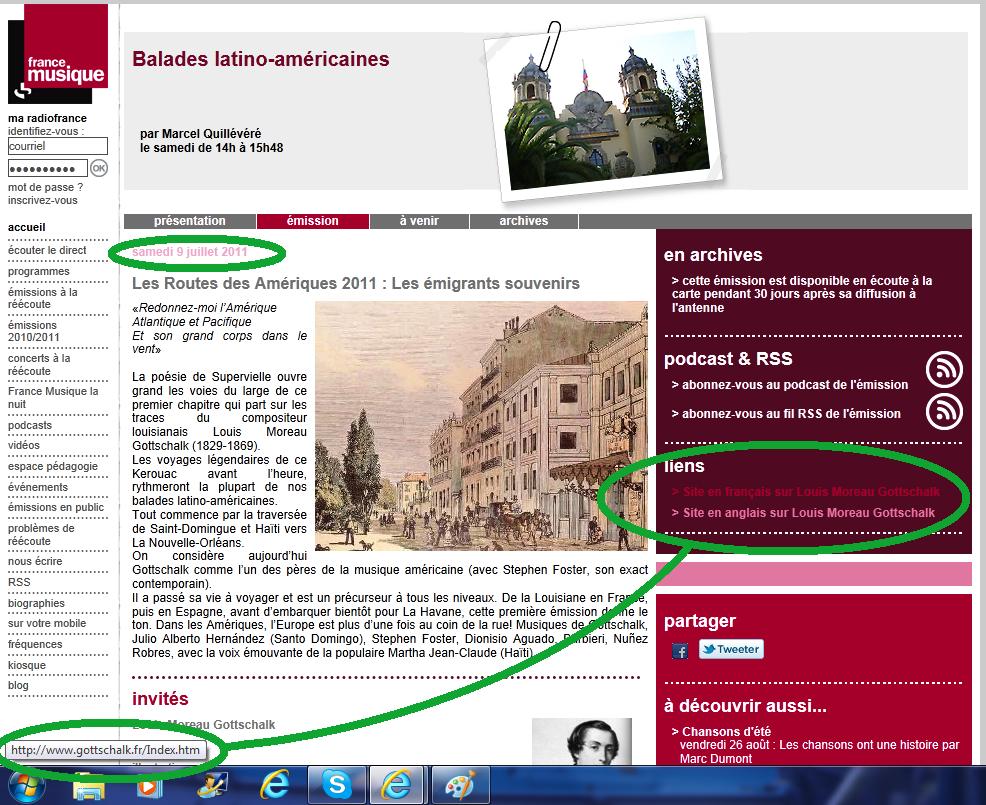Open the vidéos section

click(24, 445)
